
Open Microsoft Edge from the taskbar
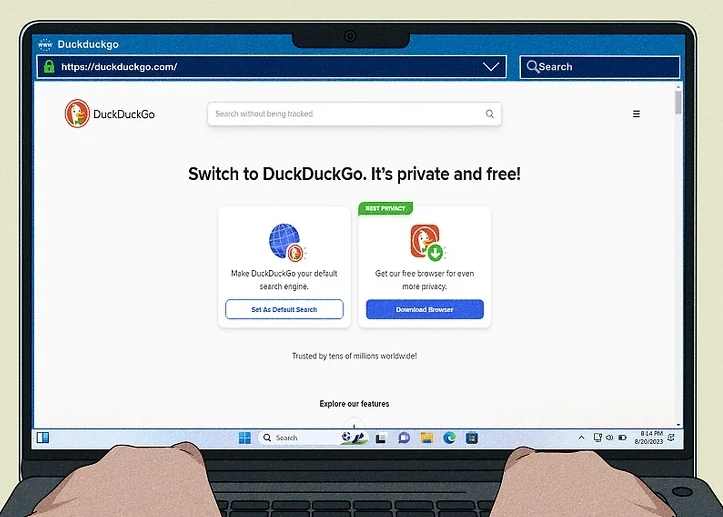pyautogui.click(x=450, y=438)
